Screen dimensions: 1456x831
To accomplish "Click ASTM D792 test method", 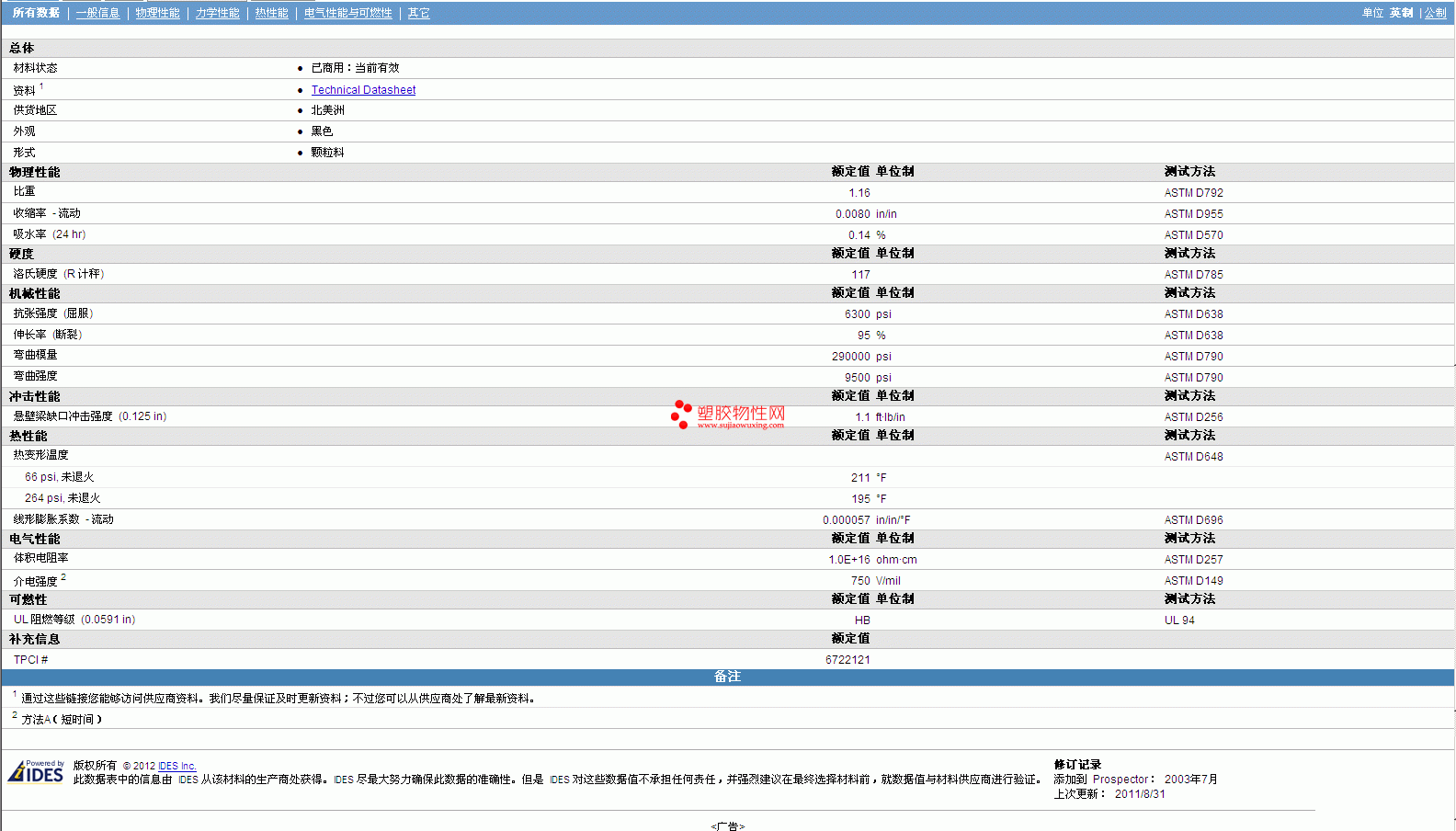I will tap(1193, 193).
